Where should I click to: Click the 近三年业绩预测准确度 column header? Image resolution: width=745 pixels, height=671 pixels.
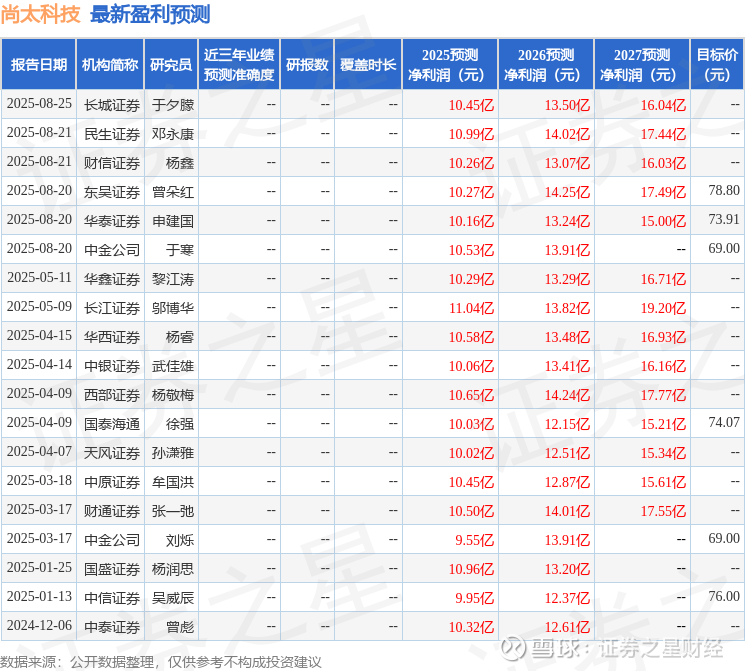(239, 65)
